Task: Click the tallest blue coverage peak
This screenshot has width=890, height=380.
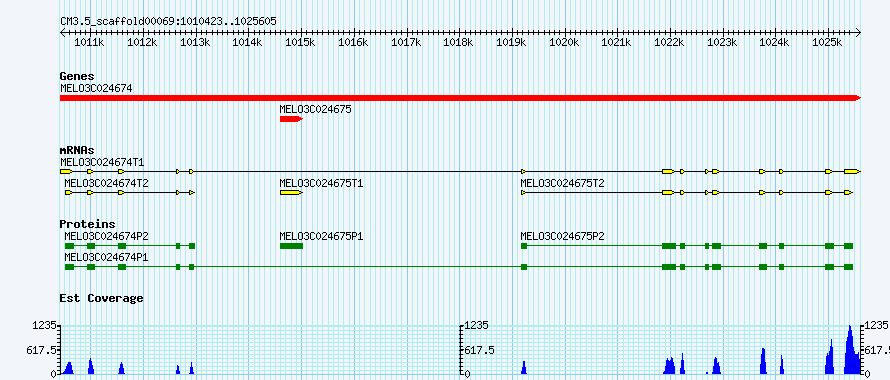Action: pyautogui.click(x=850, y=350)
